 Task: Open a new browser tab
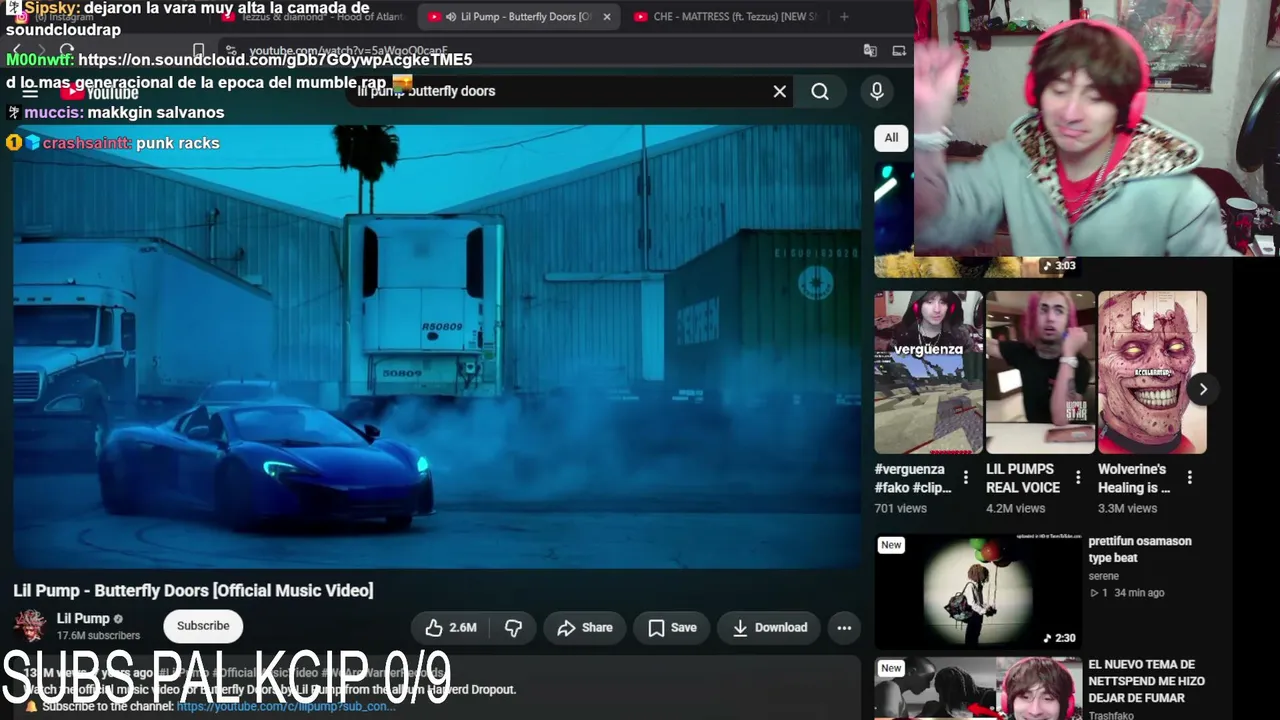click(844, 17)
